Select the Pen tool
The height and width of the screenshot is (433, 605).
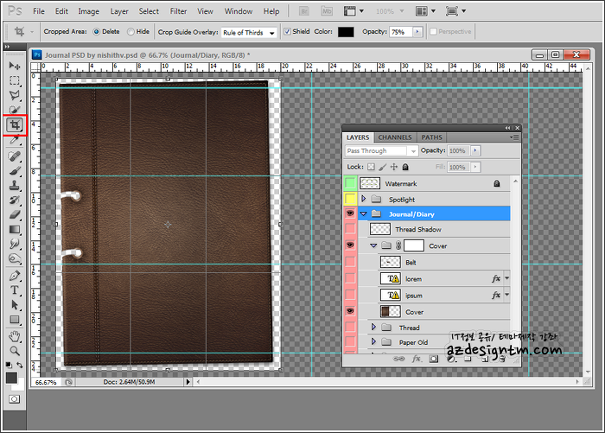click(15, 276)
